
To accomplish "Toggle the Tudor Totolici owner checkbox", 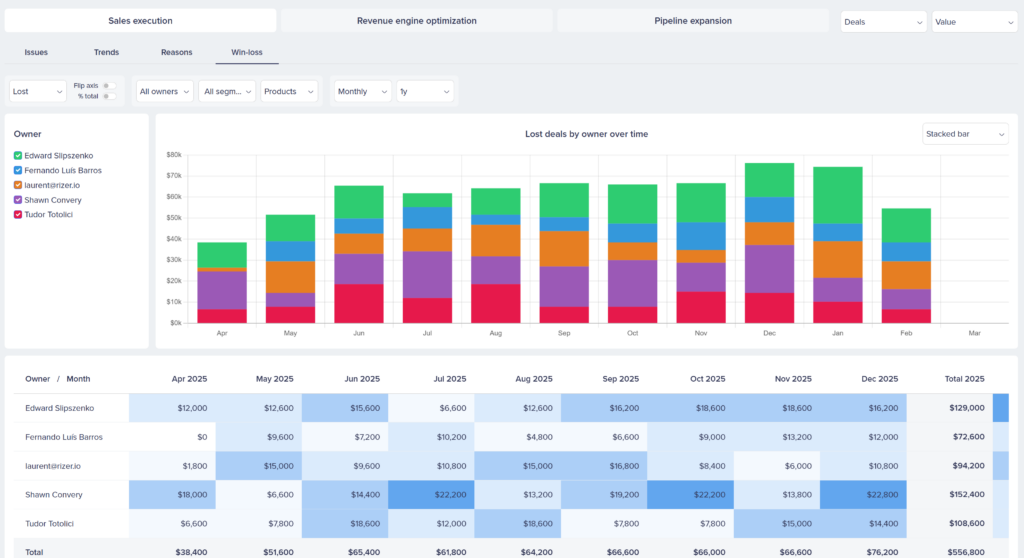I will pyautogui.click(x=18, y=215).
